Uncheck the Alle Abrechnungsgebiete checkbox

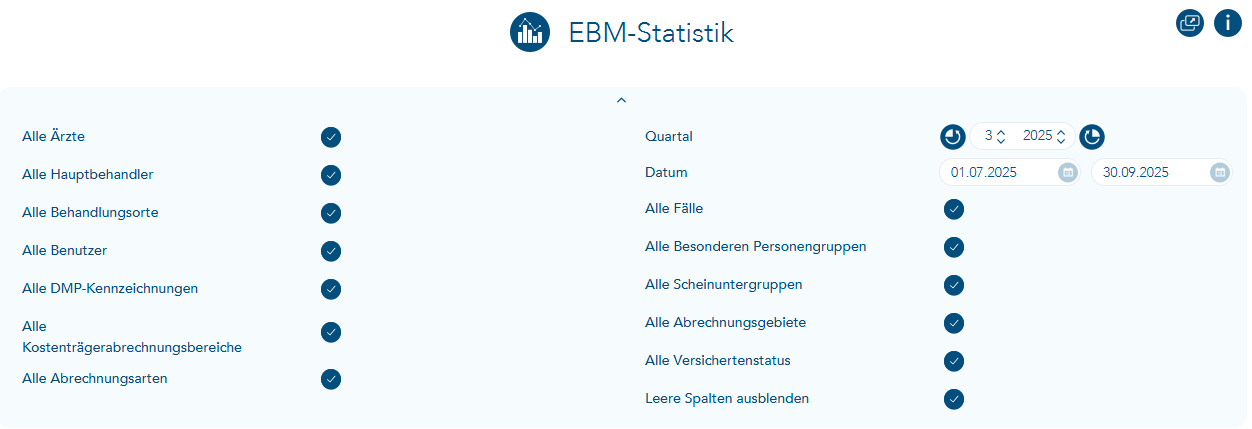(x=954, y=323)
